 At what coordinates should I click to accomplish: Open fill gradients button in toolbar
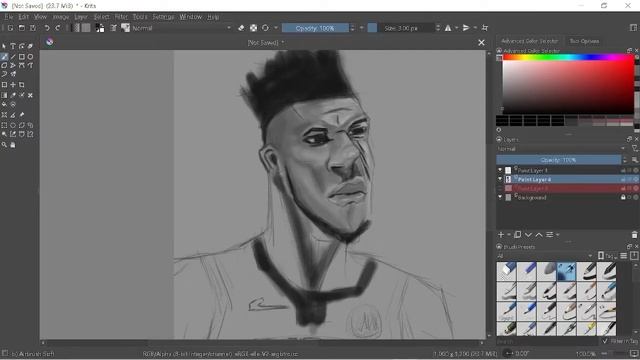[76, 28]
